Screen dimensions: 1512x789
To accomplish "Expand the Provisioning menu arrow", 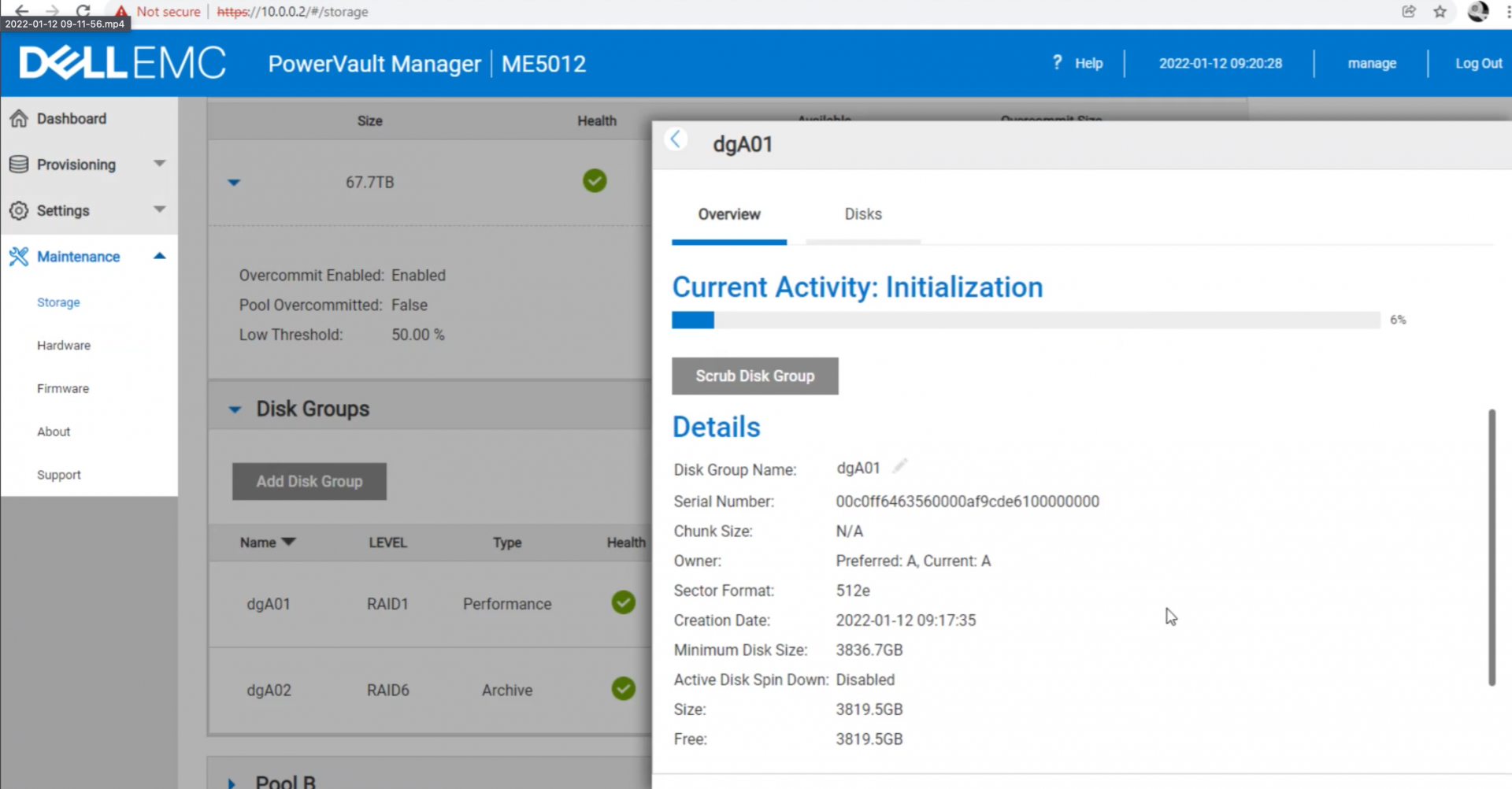I will [160, 164].
